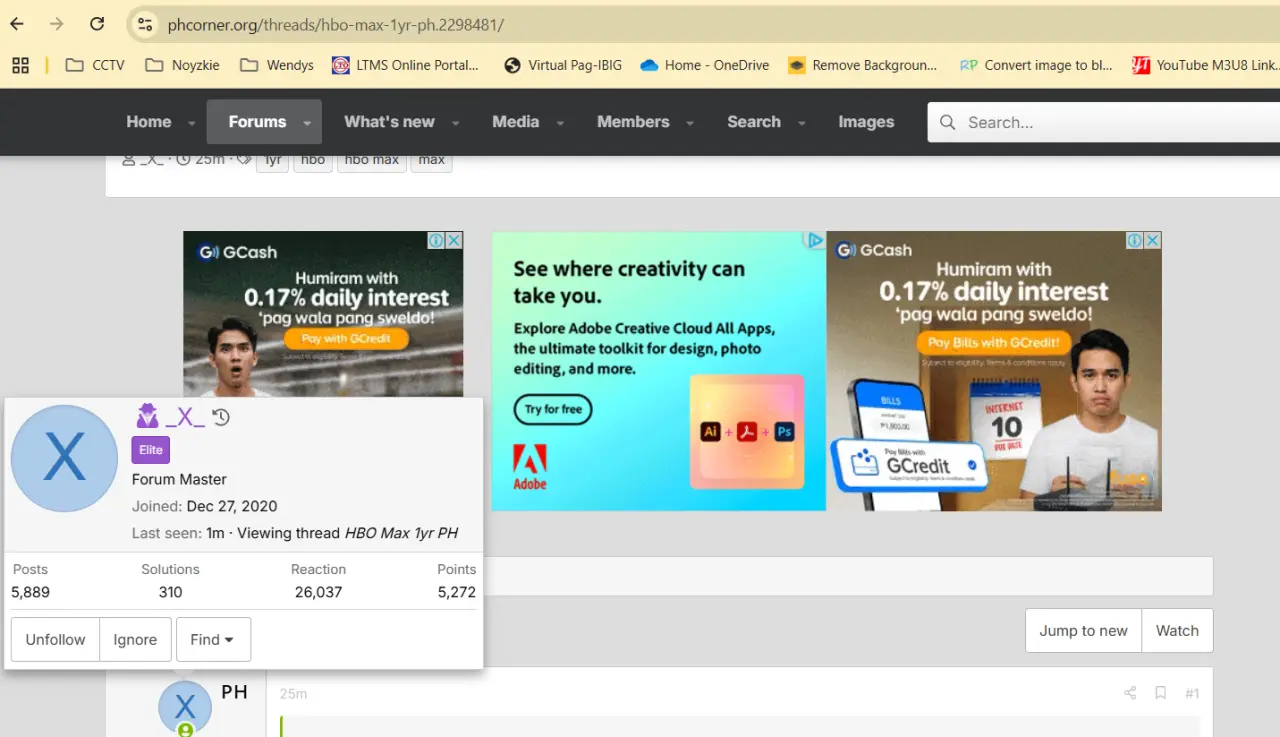1280x737 pixels.
Task: Open the Noyzkie bookmark folder
Action: [182, 65]
